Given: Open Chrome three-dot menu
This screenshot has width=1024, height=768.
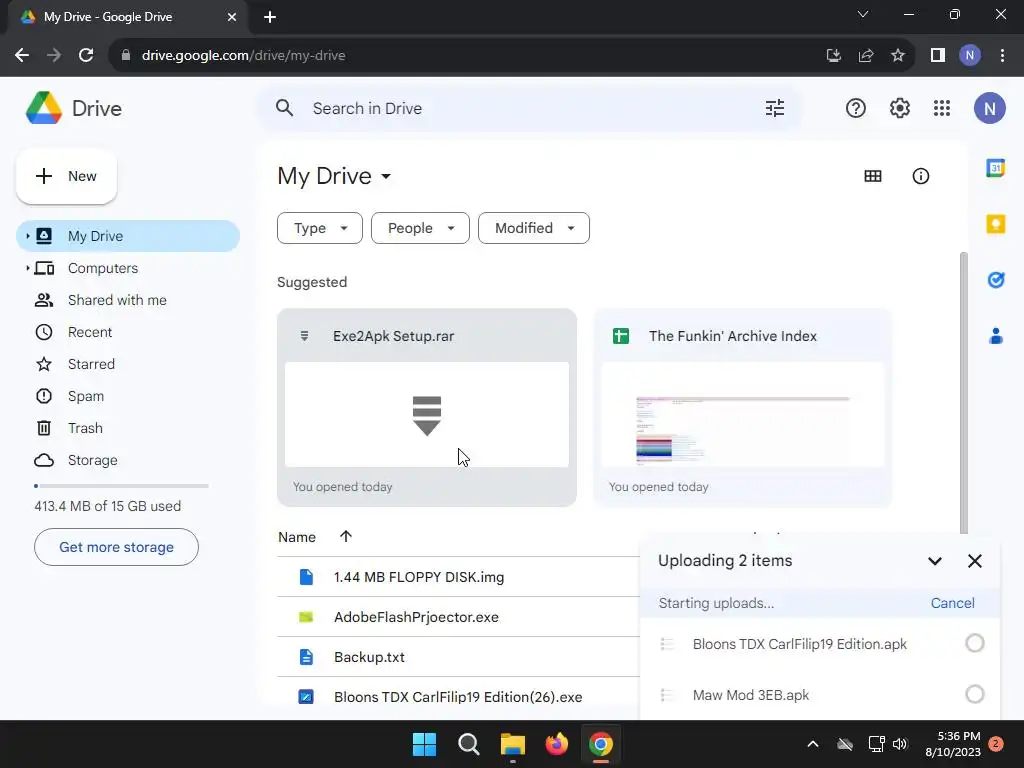Looking at the screenshot, I should pyautogui.click(x=1002, y=56).
